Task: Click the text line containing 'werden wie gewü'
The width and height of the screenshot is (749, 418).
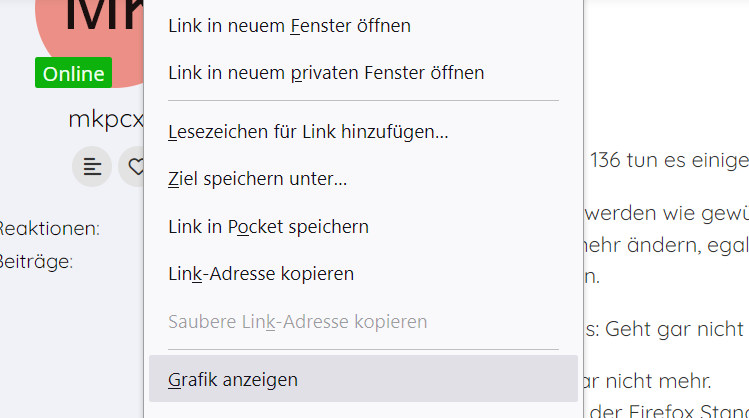Action: 664,214
